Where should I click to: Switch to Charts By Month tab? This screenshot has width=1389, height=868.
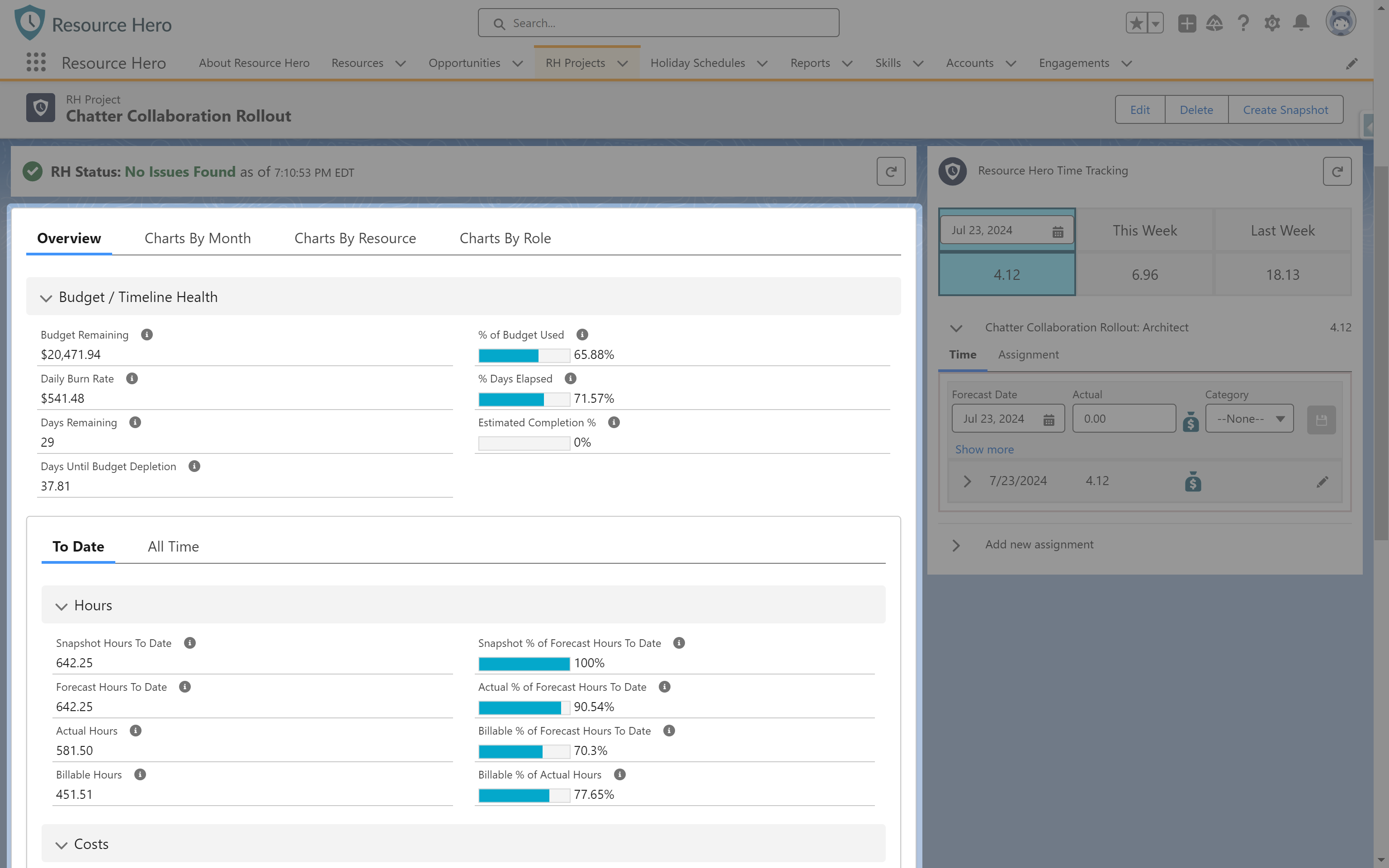point(198,238)
